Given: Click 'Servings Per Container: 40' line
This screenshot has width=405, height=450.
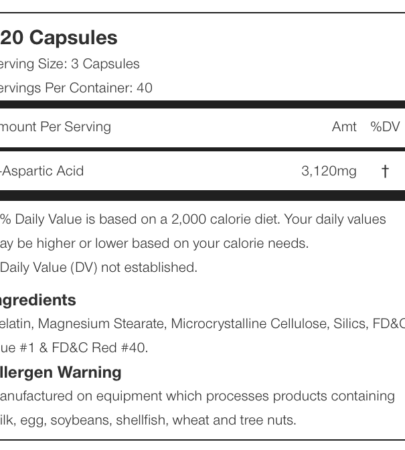Looking at the screenshot, I should click(76, 88).
